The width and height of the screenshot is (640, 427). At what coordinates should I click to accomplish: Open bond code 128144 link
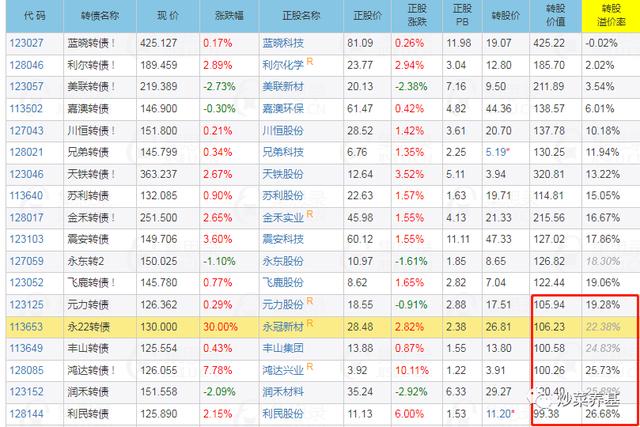27,414
